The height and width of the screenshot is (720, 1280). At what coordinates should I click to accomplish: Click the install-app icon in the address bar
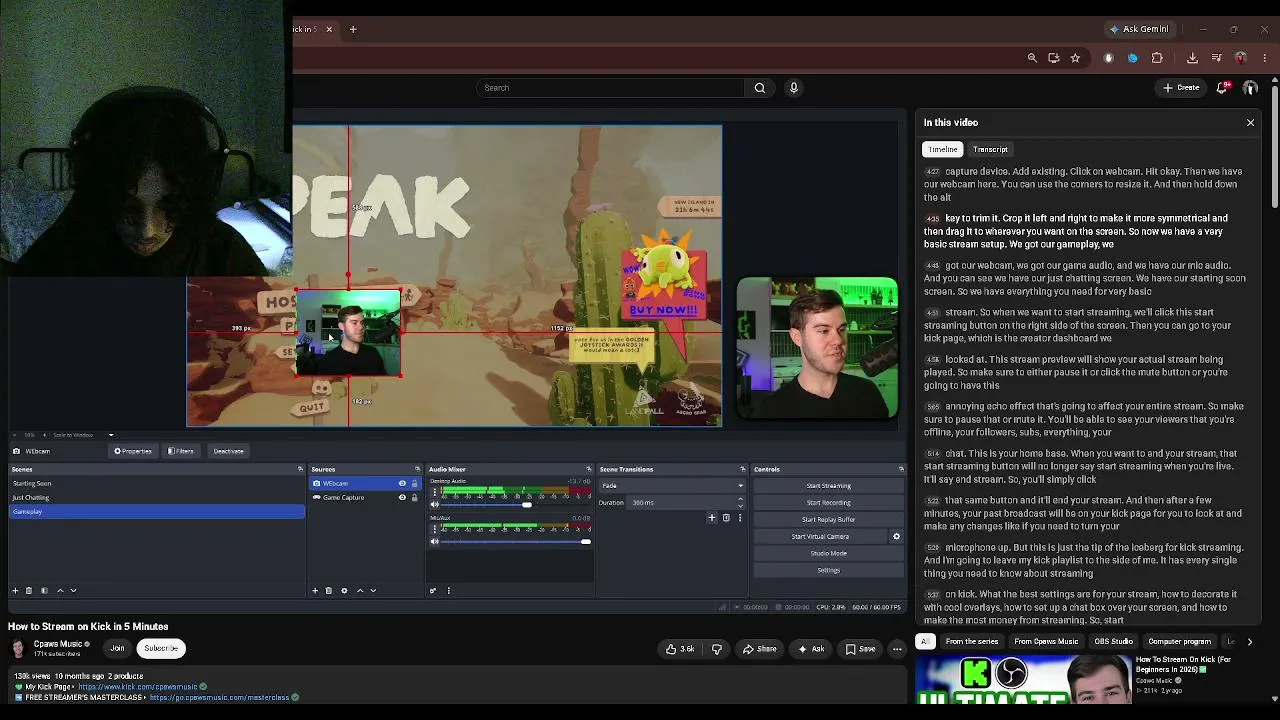pyautogui.click(x=1054, y=58)
